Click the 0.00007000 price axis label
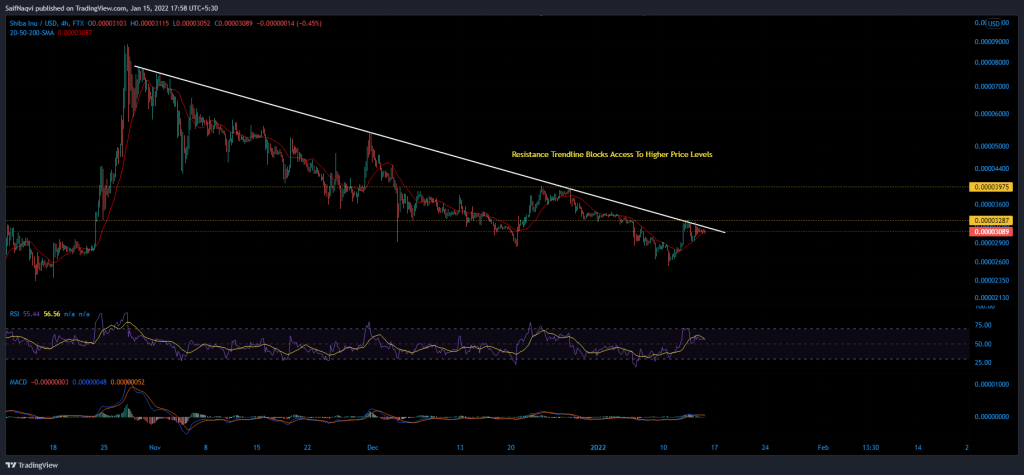The height and width of the screenshot is (475, 1024). pos(991,86)
